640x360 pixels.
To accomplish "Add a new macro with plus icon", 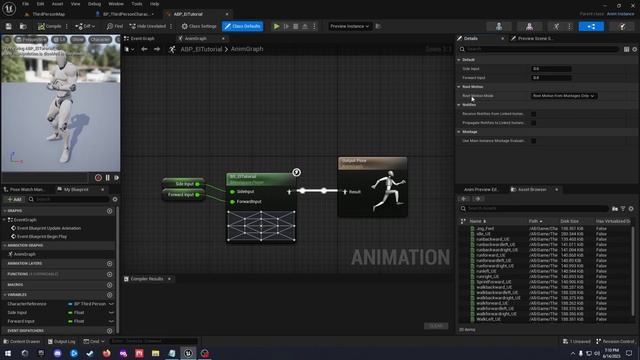I will [x=109, y=285].
